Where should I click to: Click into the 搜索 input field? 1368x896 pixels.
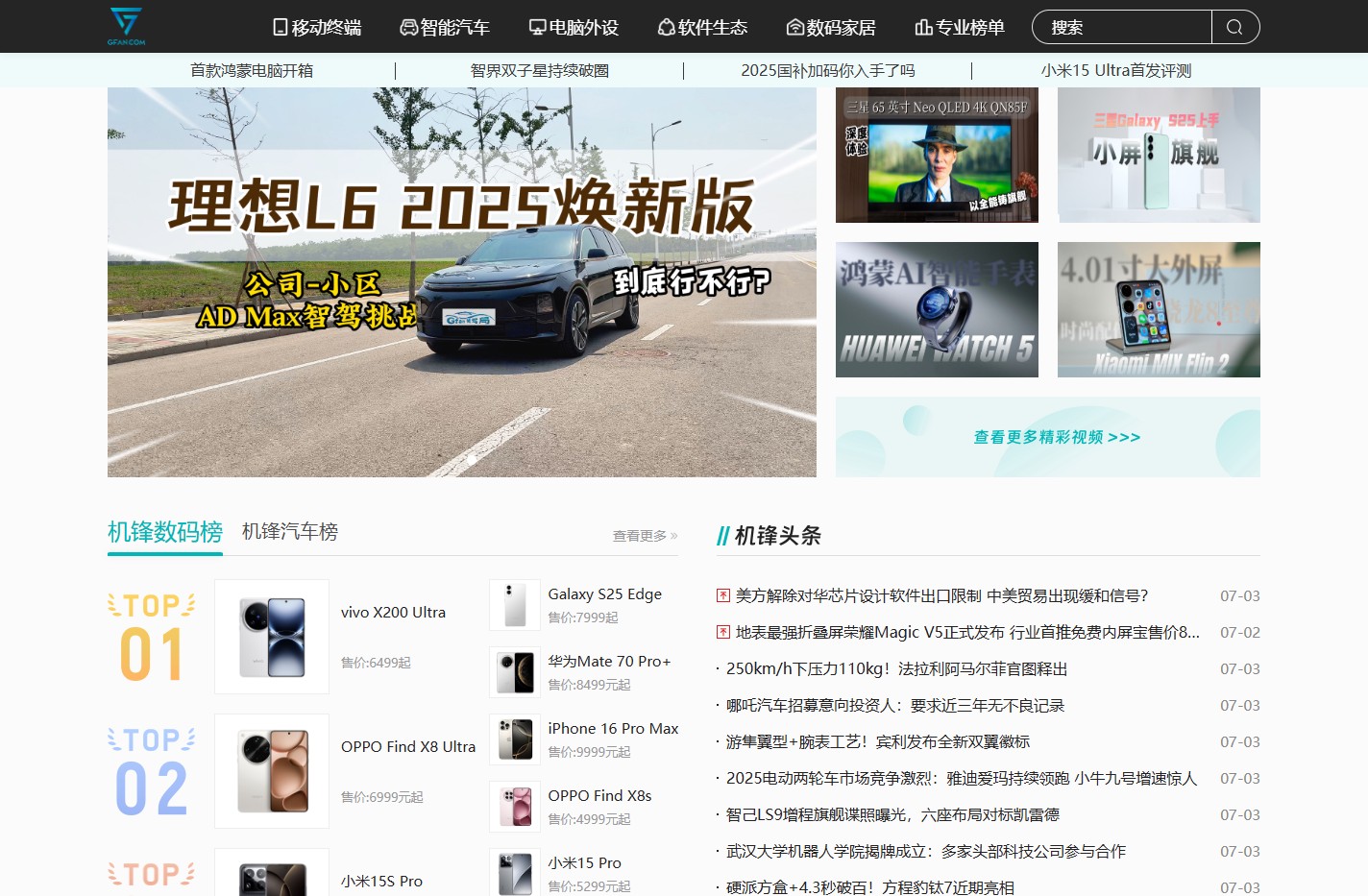[x=1122, y=27]
